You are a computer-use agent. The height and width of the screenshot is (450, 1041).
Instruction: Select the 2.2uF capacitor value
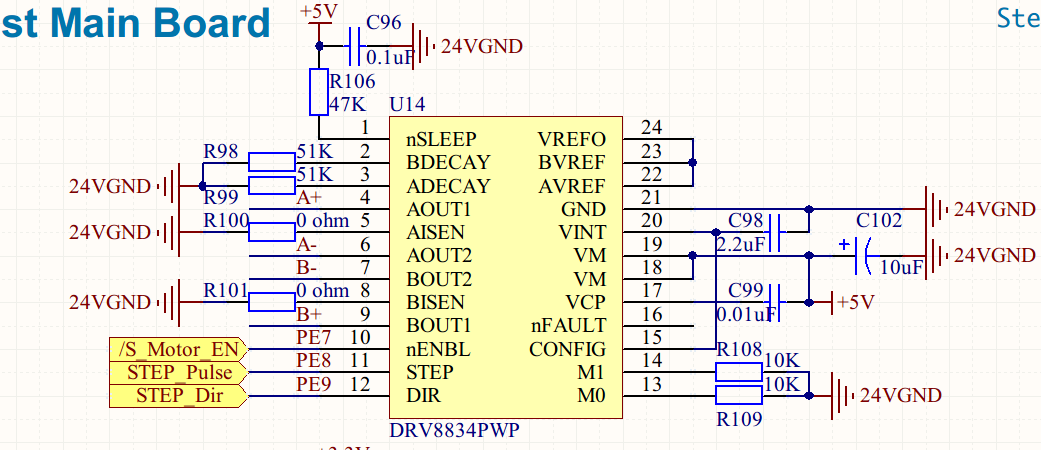click(x=740, y=244)
